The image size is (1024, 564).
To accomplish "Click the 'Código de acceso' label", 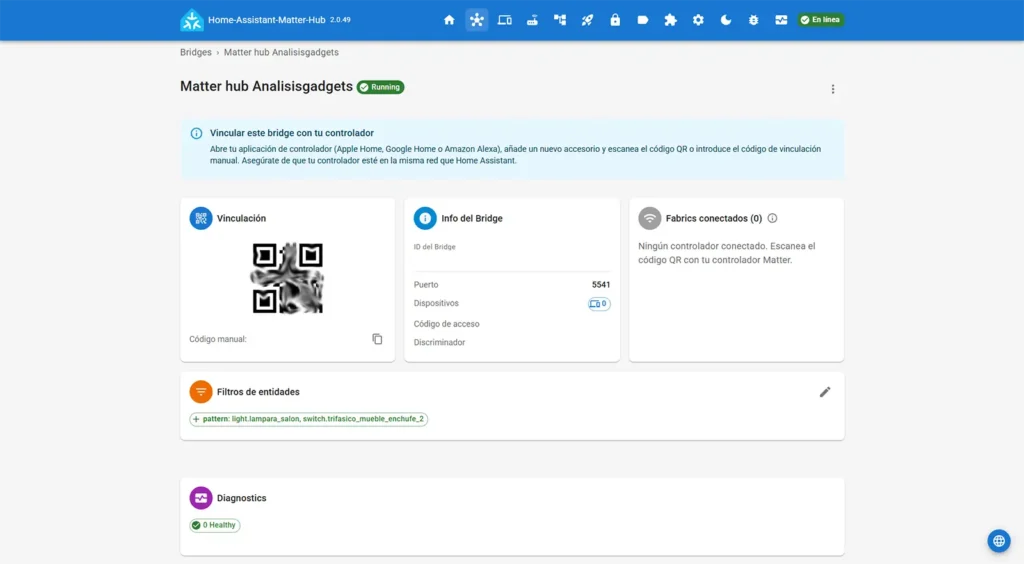I will coord(446,324).
